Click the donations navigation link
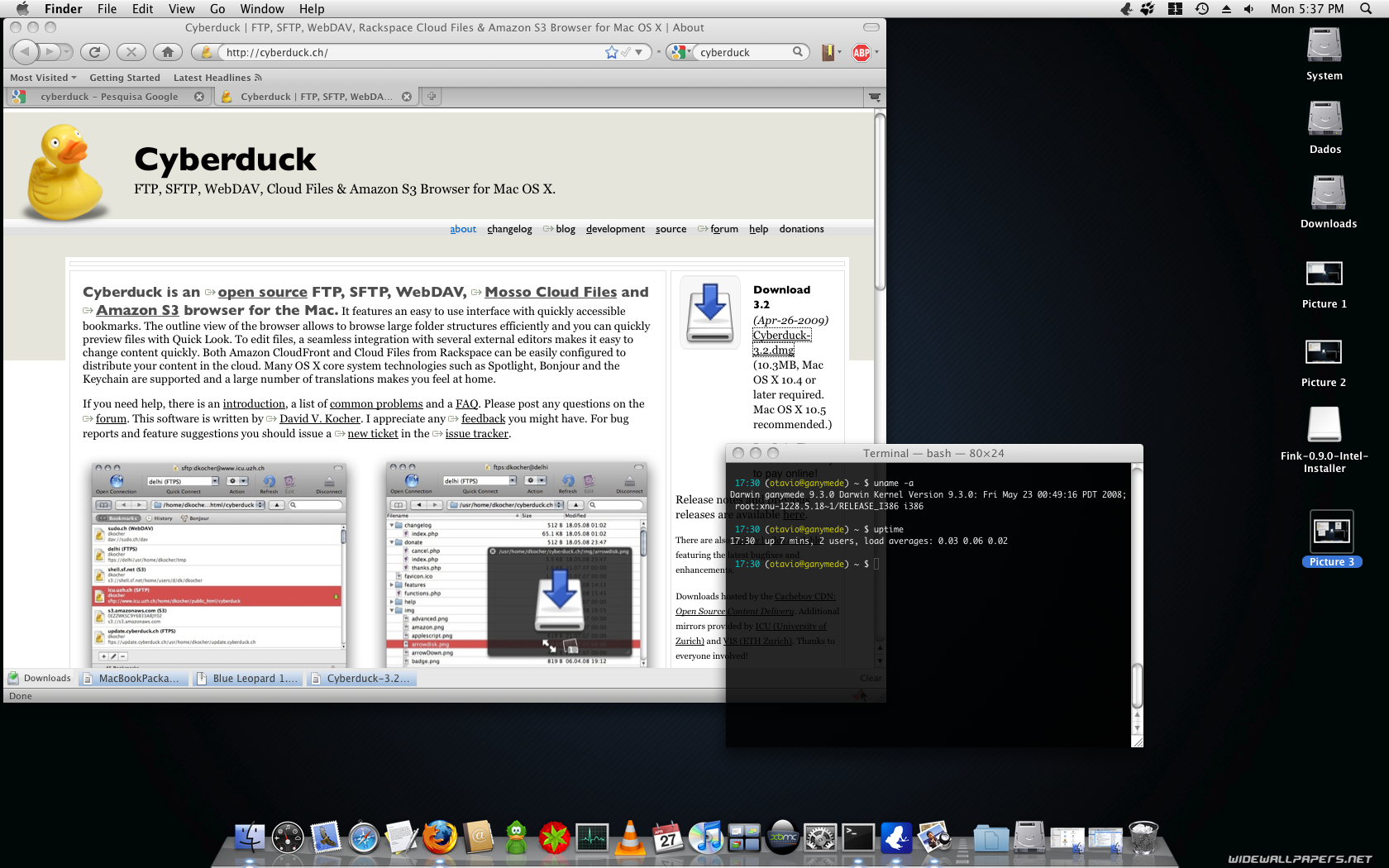1389x868 pixels. pyautogui.click(x=801, y=229)
